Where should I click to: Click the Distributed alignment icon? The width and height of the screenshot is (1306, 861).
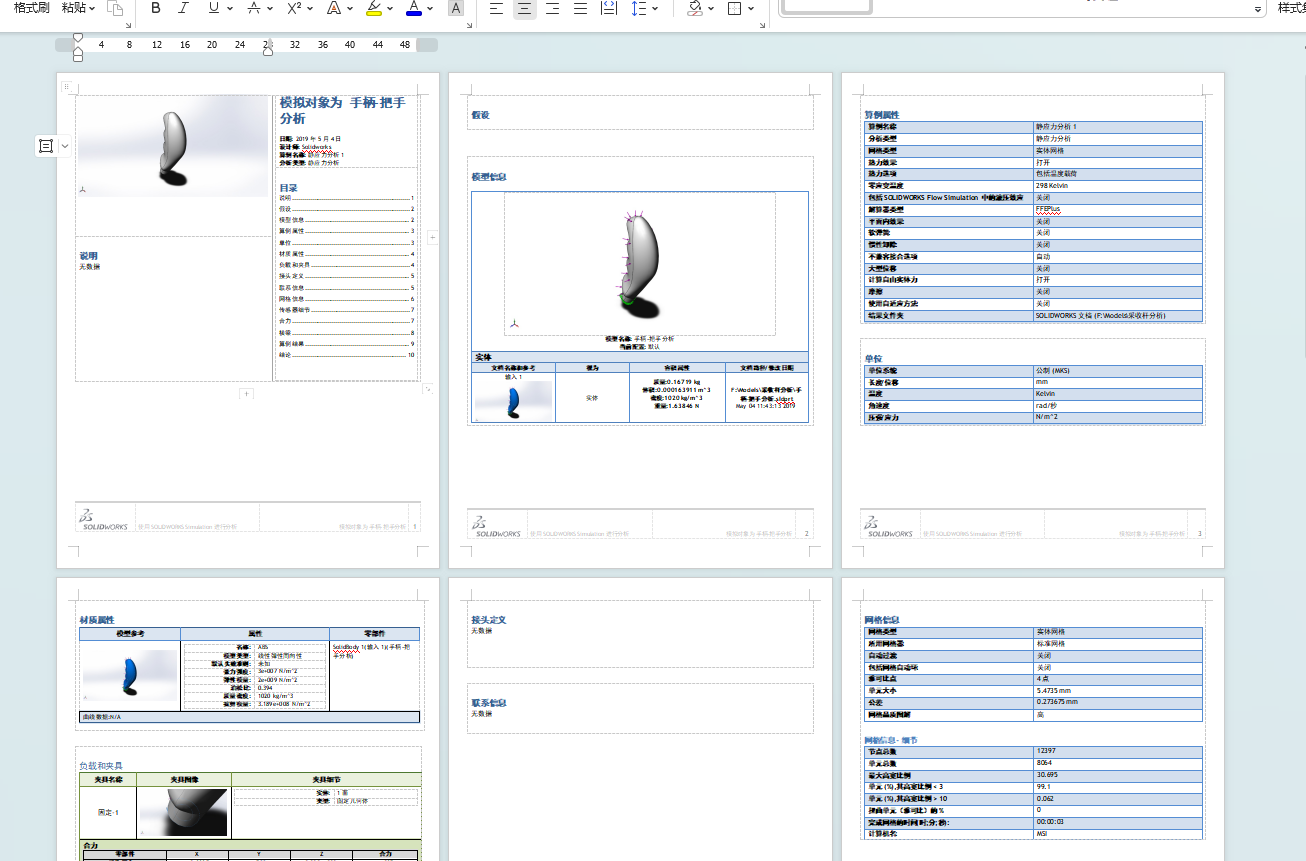point(608,8)
